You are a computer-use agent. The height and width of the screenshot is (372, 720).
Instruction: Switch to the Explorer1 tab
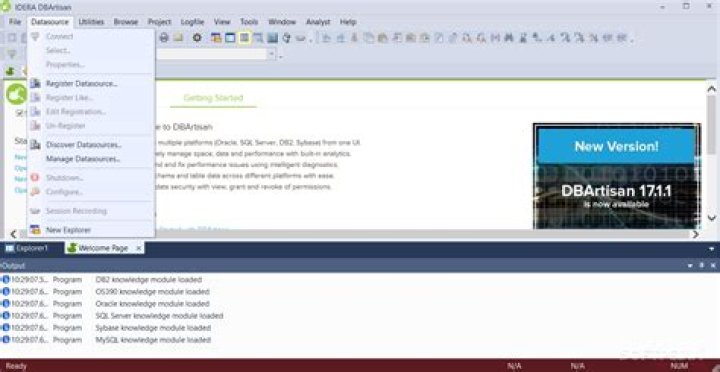point(27,248)
